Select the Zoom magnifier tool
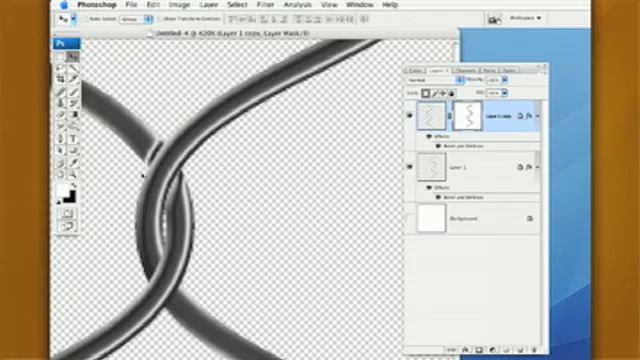This screenshot has width=640, height=360. coord(73,175)
